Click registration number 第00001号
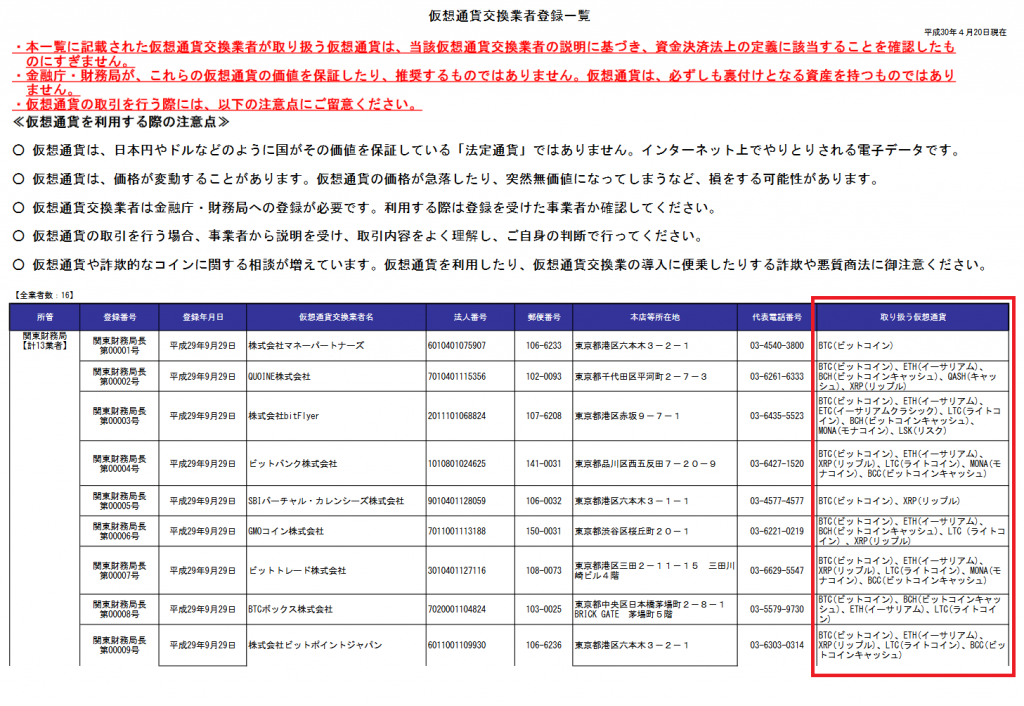This screenshot has width=1024, height=706. click(x=120, y=351)
